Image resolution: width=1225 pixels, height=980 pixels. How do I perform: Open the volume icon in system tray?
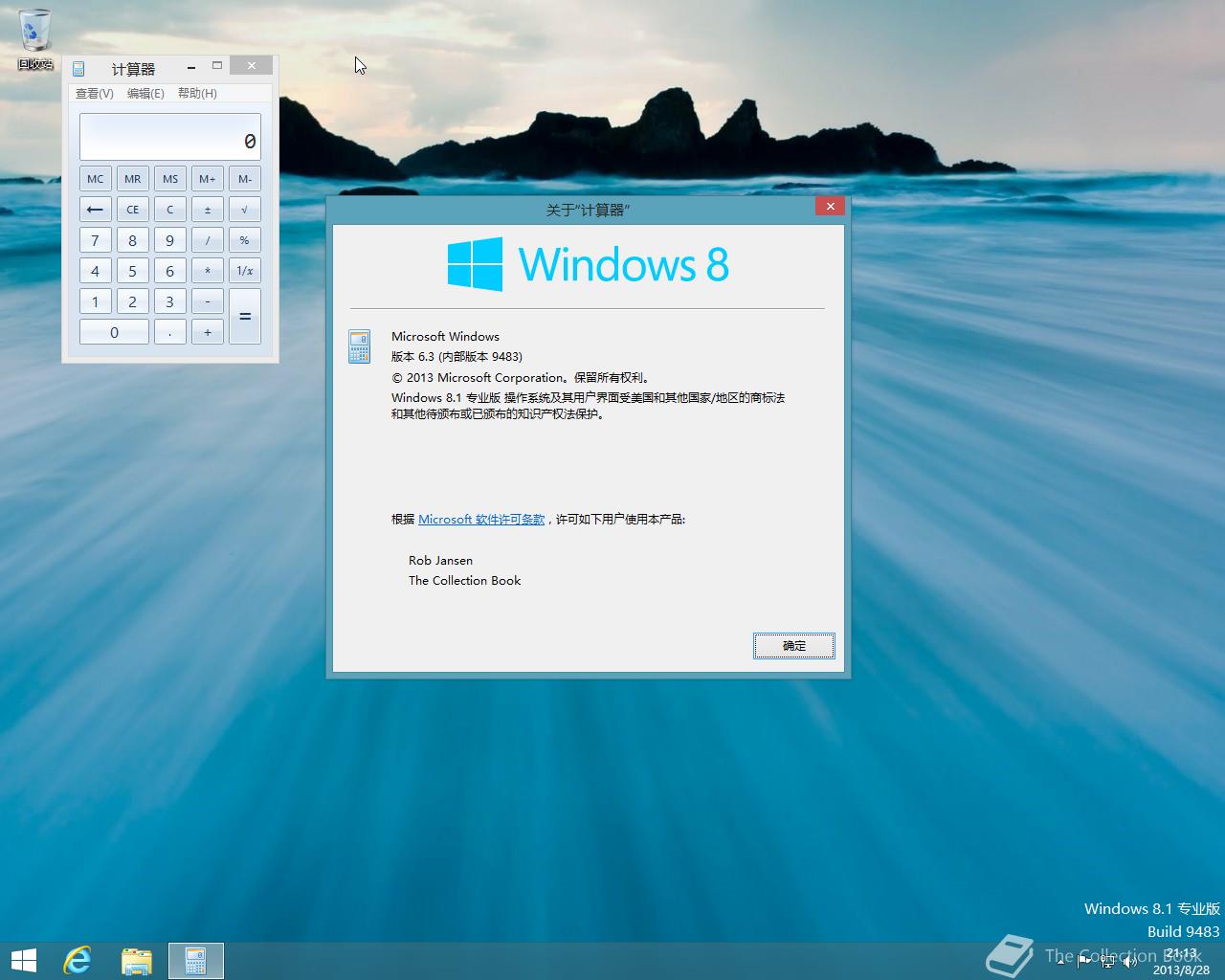point(1130,962)
